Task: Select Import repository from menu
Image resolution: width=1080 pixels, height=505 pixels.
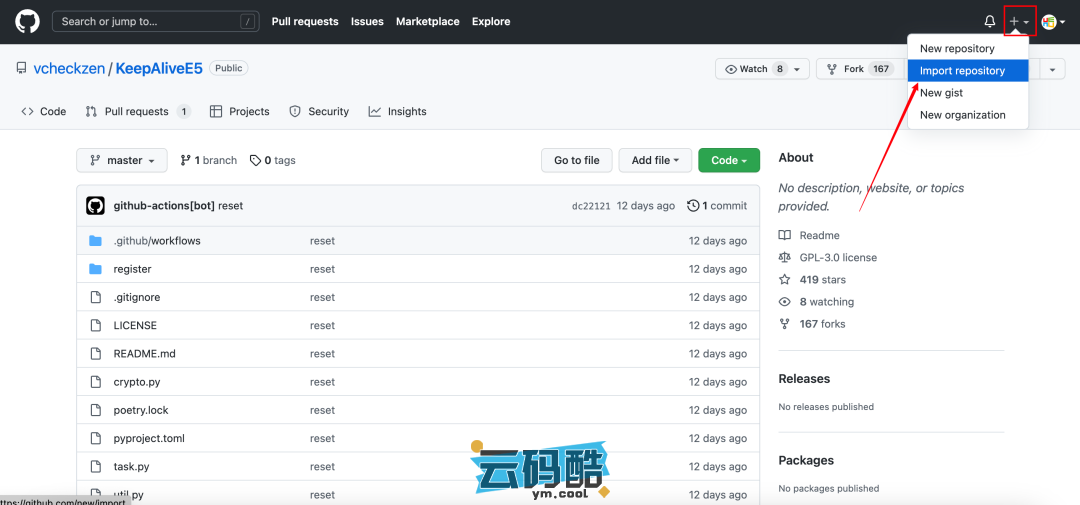Action: 962,71
